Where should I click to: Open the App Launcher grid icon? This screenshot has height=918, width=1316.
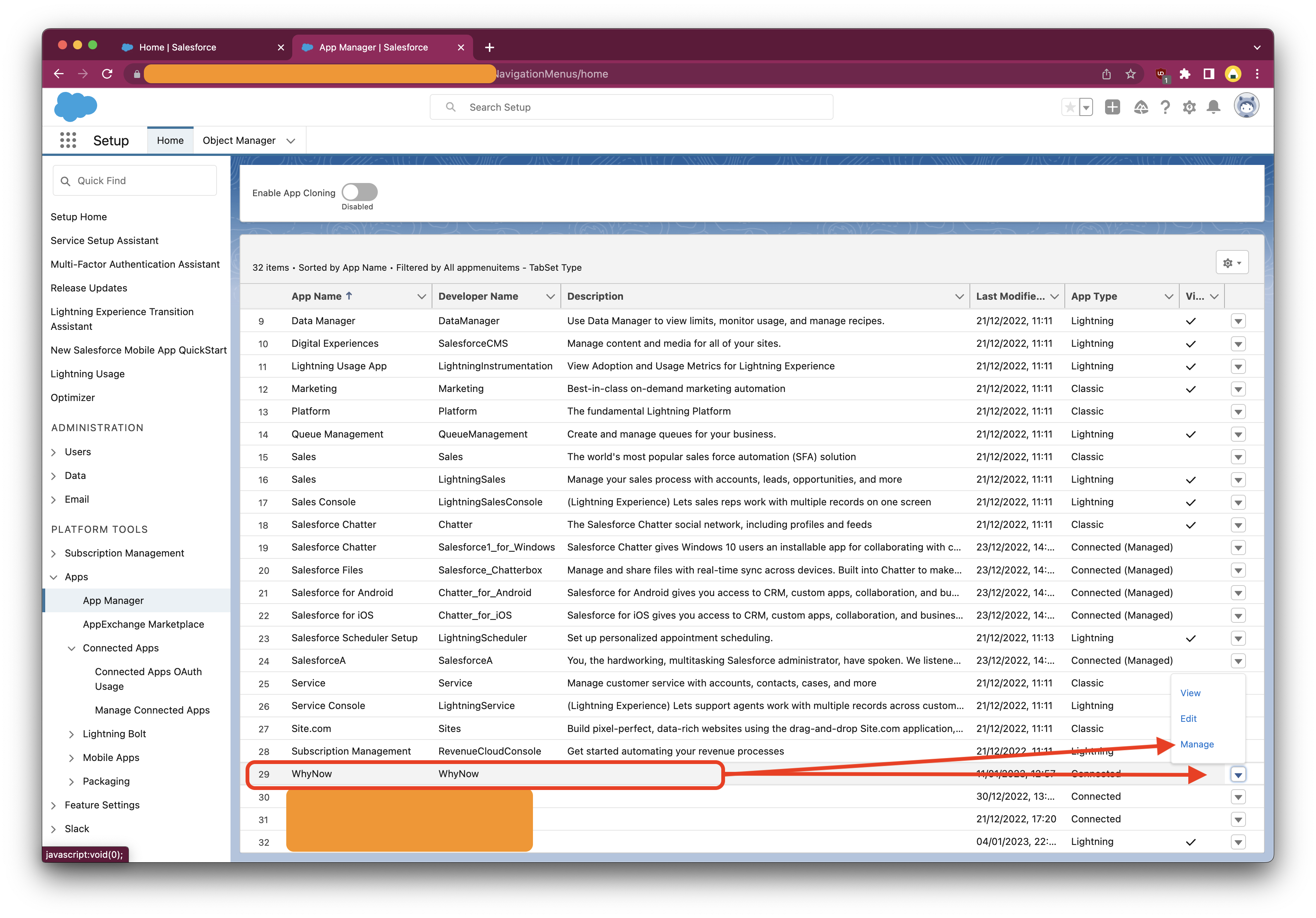pos(68,140)
